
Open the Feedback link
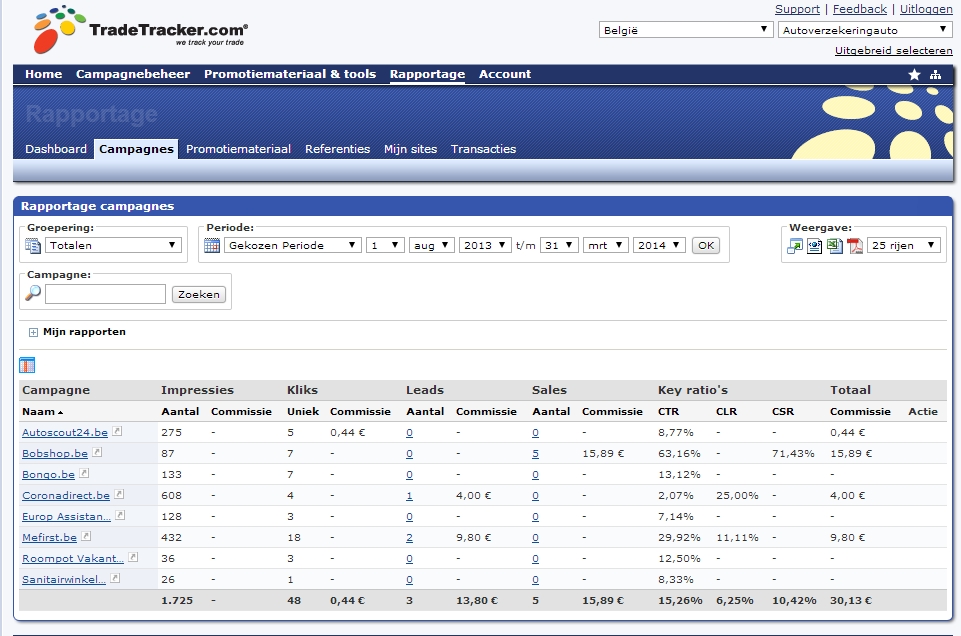(x=860, y=9)
